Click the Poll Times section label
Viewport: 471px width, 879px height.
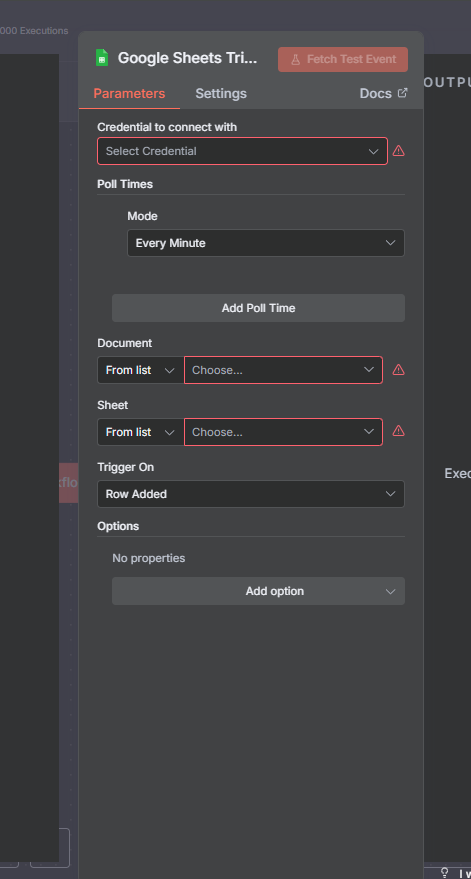pyautogui.click(x=125, y=184)
